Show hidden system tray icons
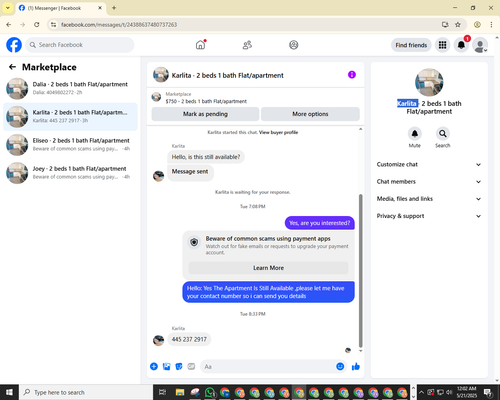The height and width of the screenshot is (400, 500). 422,392
